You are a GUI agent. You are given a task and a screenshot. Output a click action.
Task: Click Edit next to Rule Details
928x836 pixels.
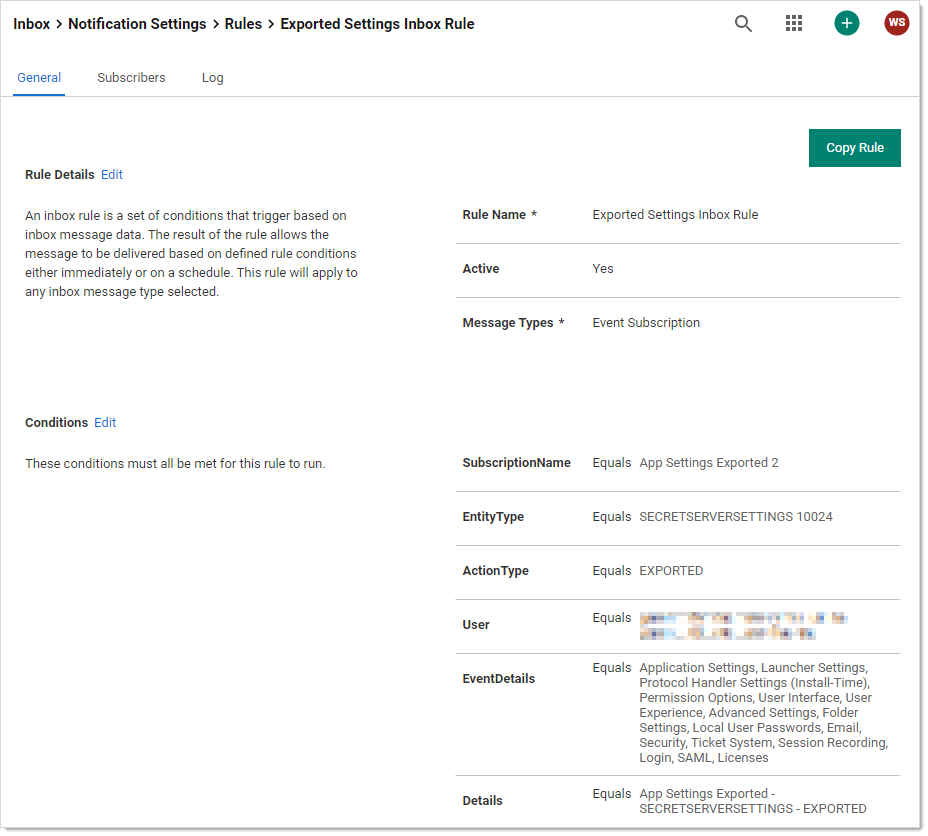coord(112,175)
